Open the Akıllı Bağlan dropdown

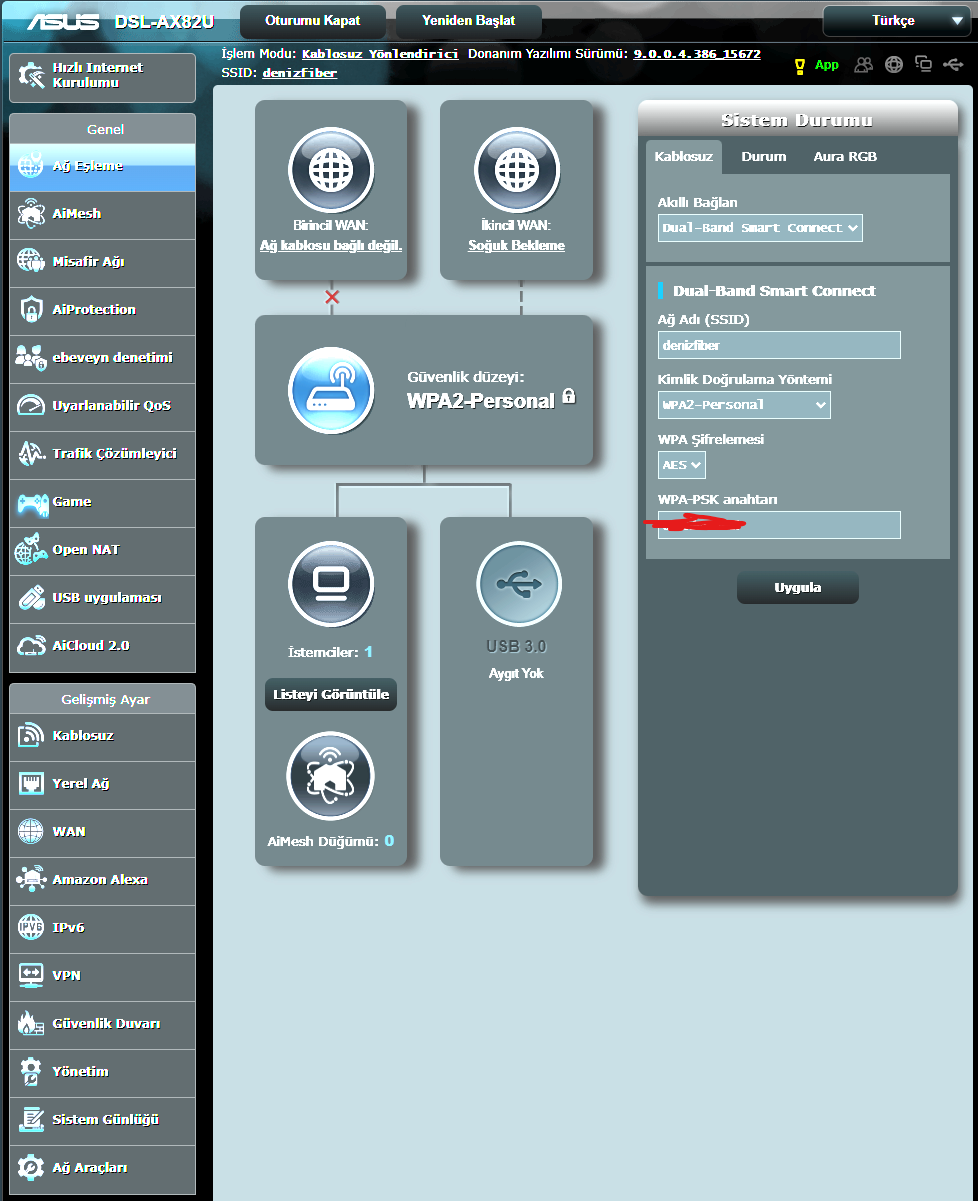click(760, 228)
